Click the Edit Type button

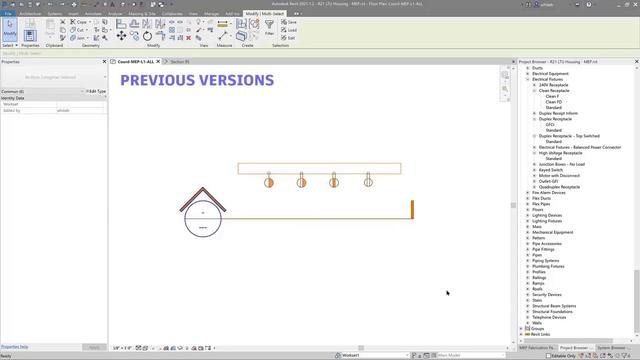[x=96, y=91]
